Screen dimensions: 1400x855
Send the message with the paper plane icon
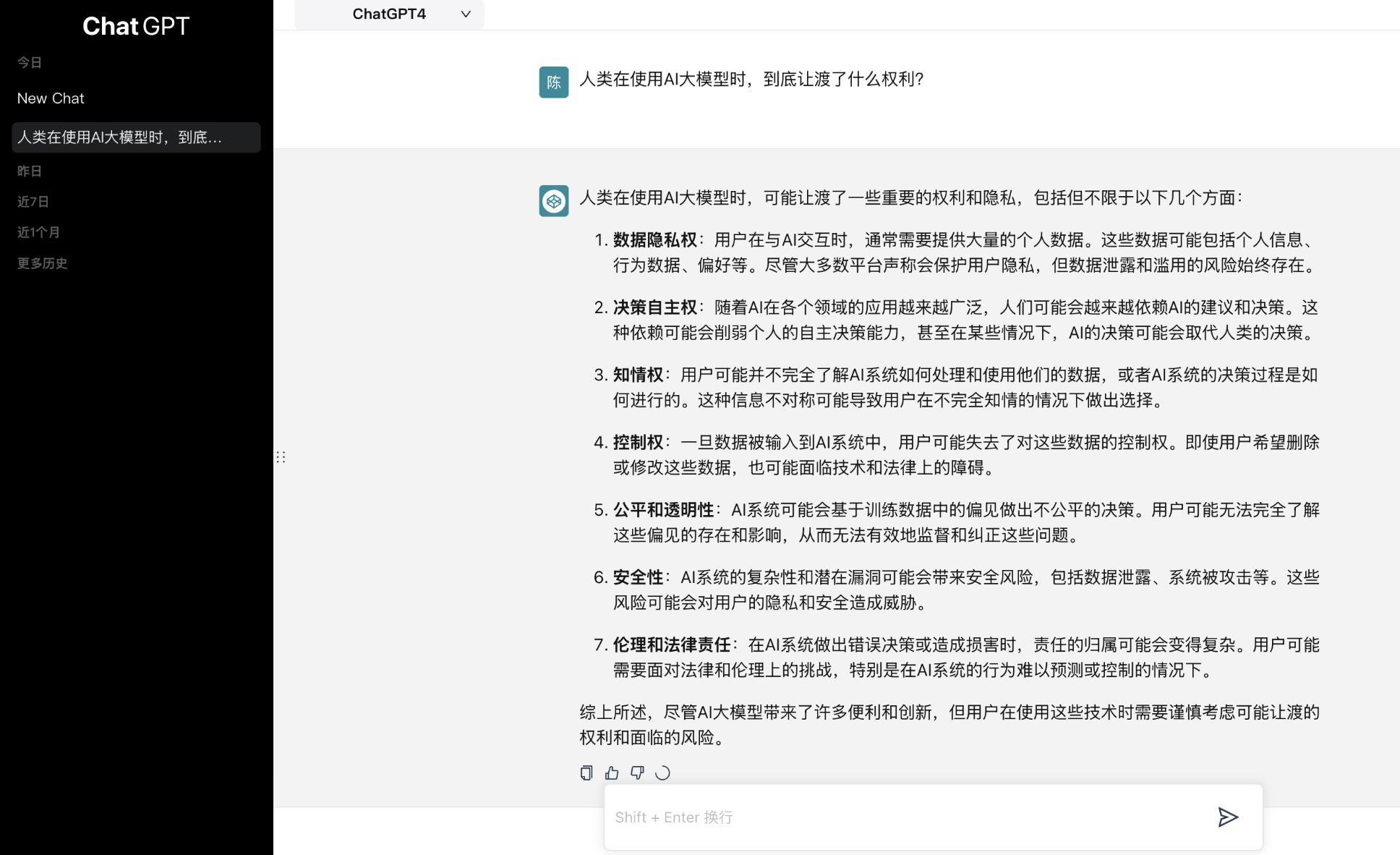1228,817
